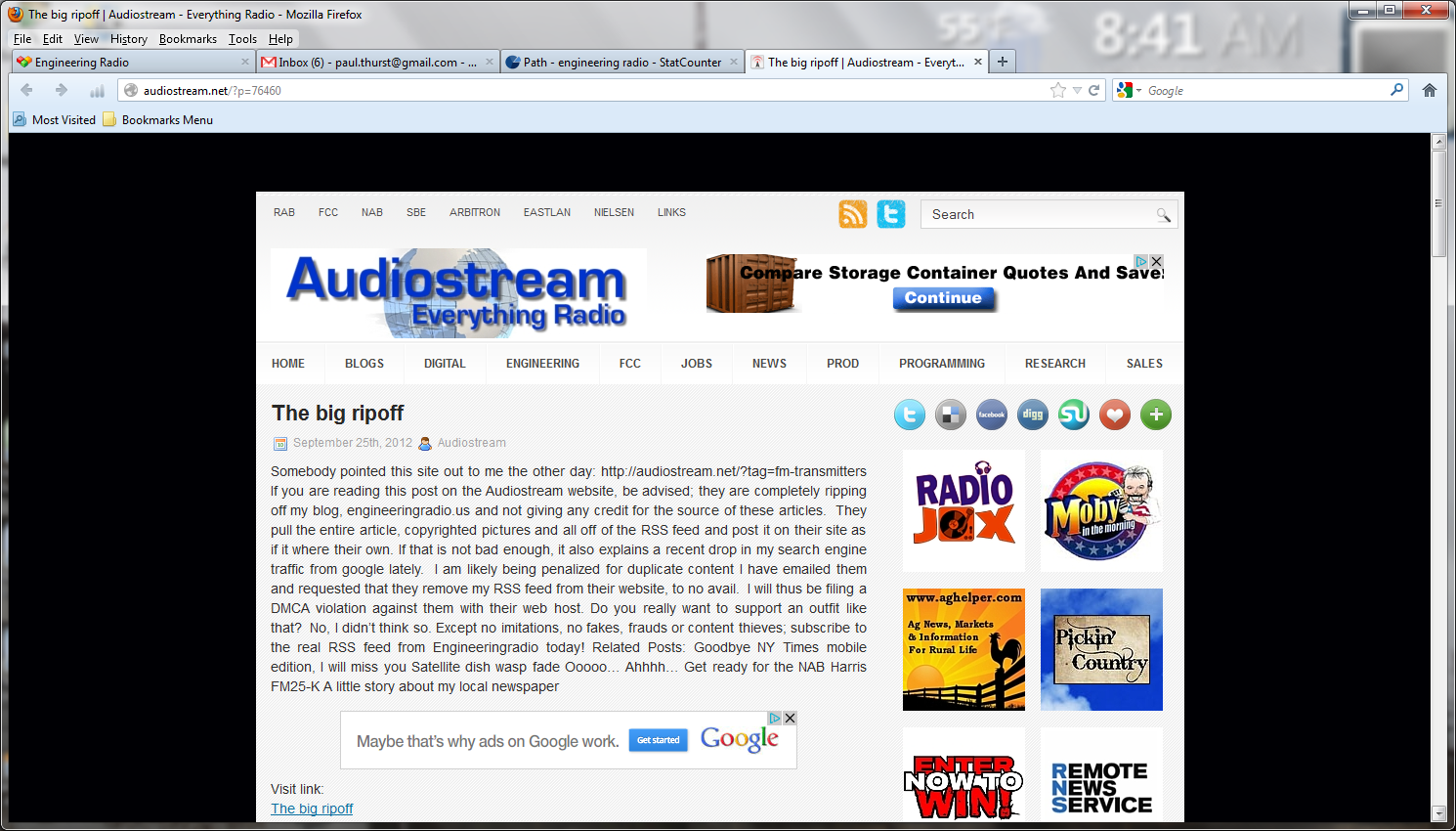Screen dimensions: 1456x831
Task: Click the Delicious bookmark share icon
Action: [x=950, y=415]
